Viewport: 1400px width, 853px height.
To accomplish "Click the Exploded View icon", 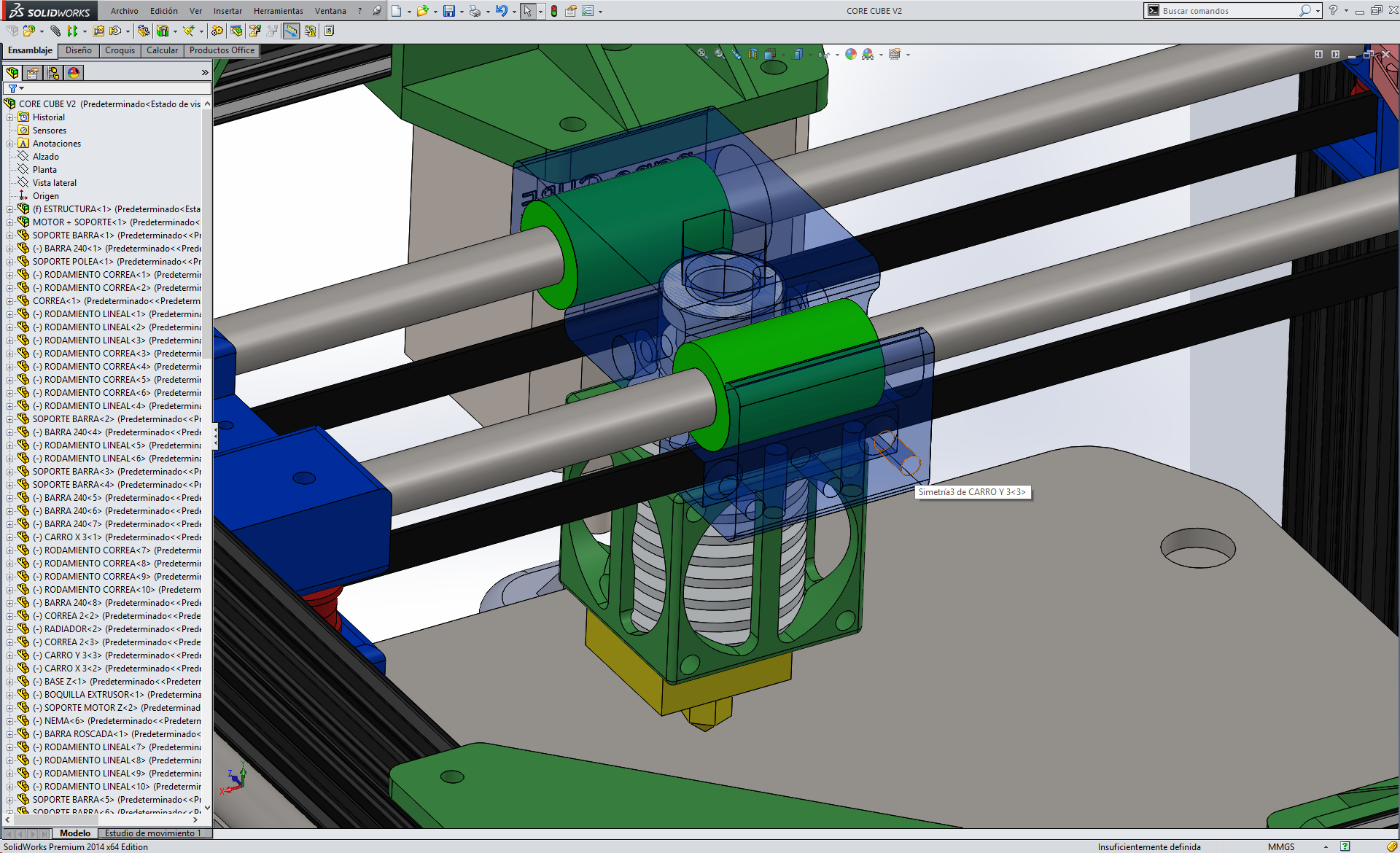I will [254, 31].
